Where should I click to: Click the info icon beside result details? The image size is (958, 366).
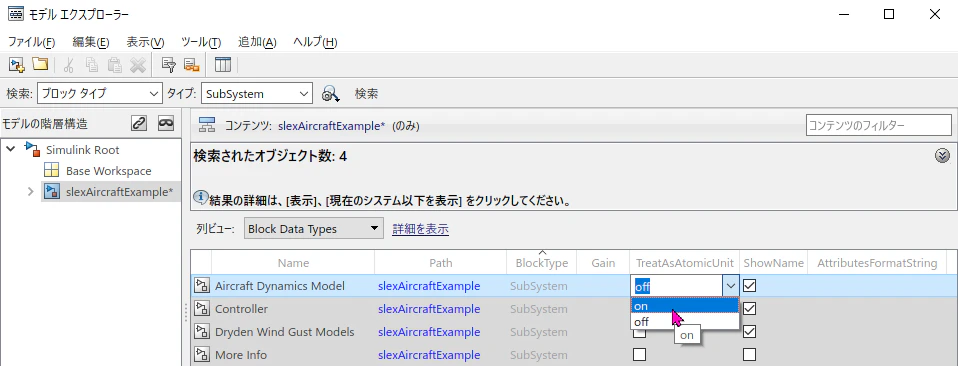click(200, 197)
